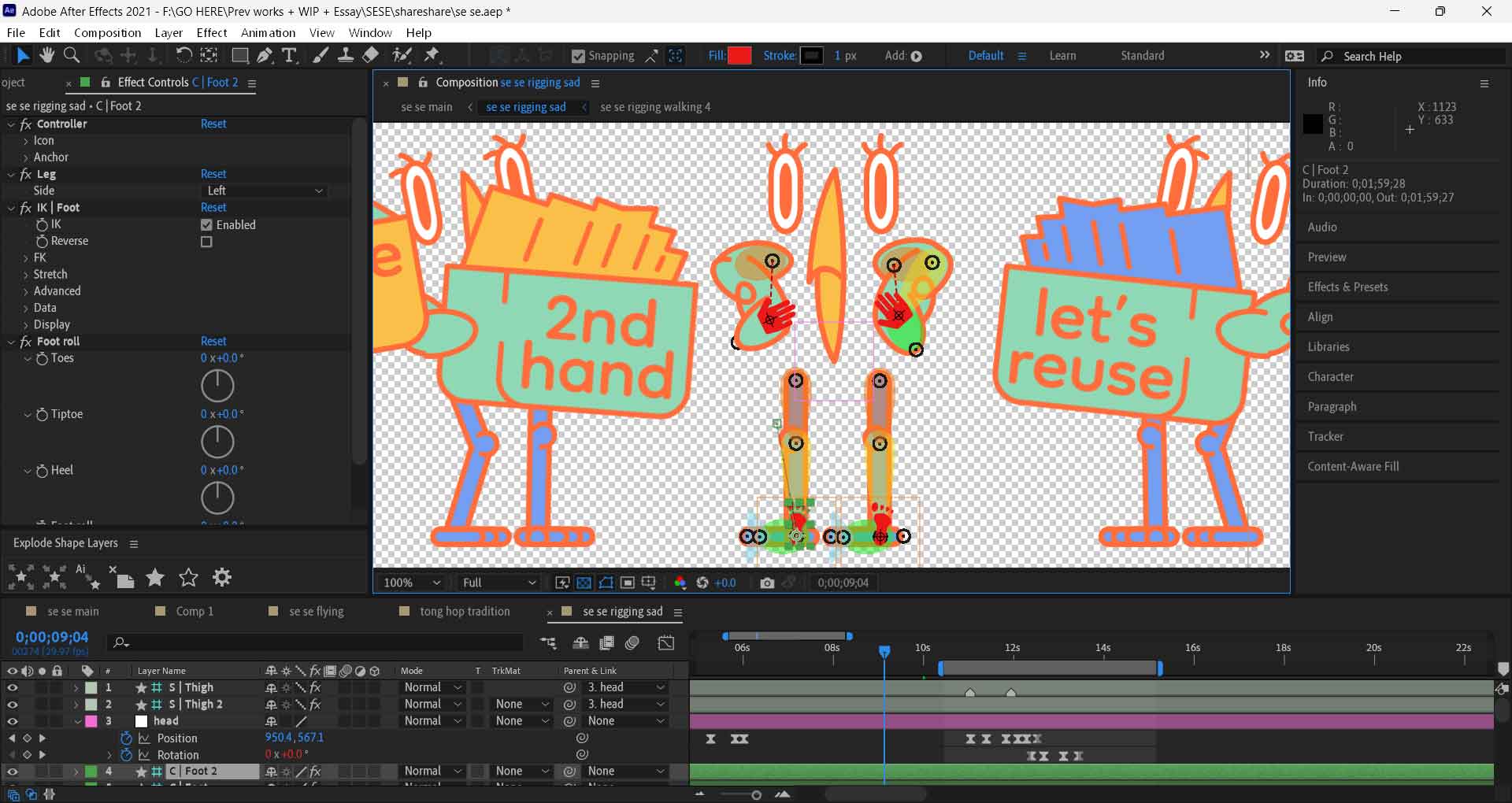
Task: Select the Clone Stamp tool
Action: click(345, 55)
